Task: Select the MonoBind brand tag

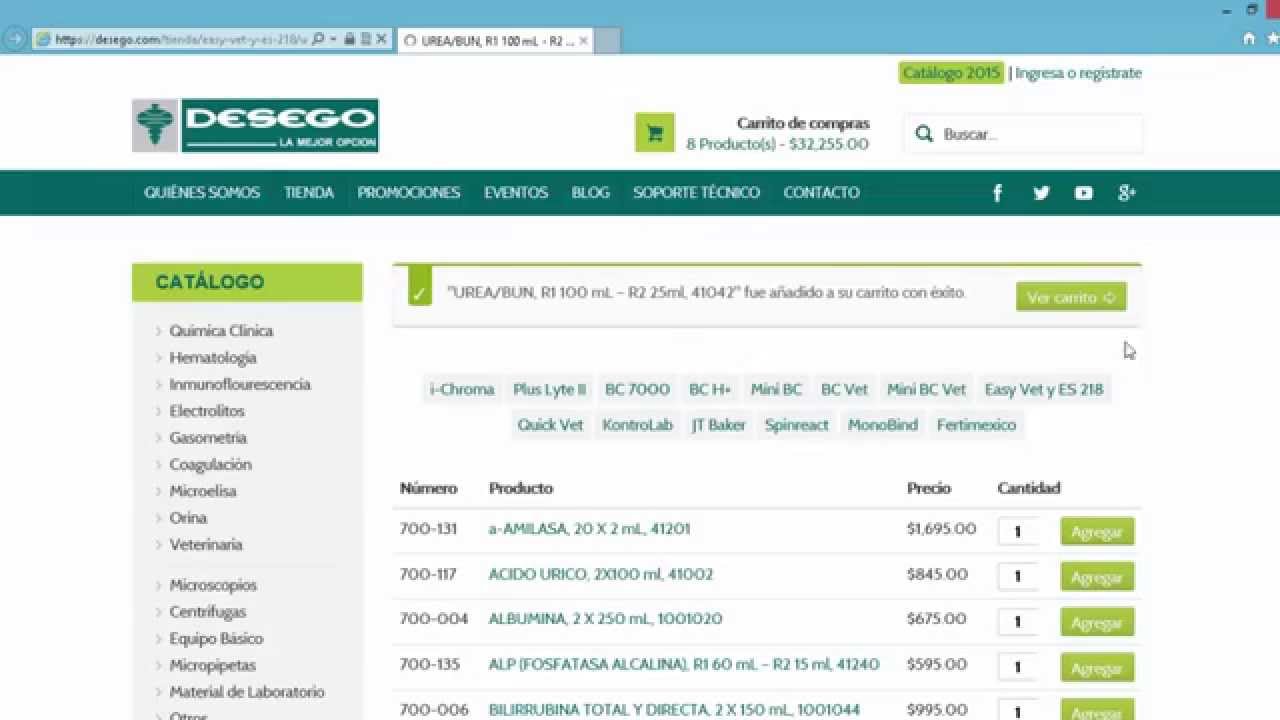Action: [x=883, y=425]
